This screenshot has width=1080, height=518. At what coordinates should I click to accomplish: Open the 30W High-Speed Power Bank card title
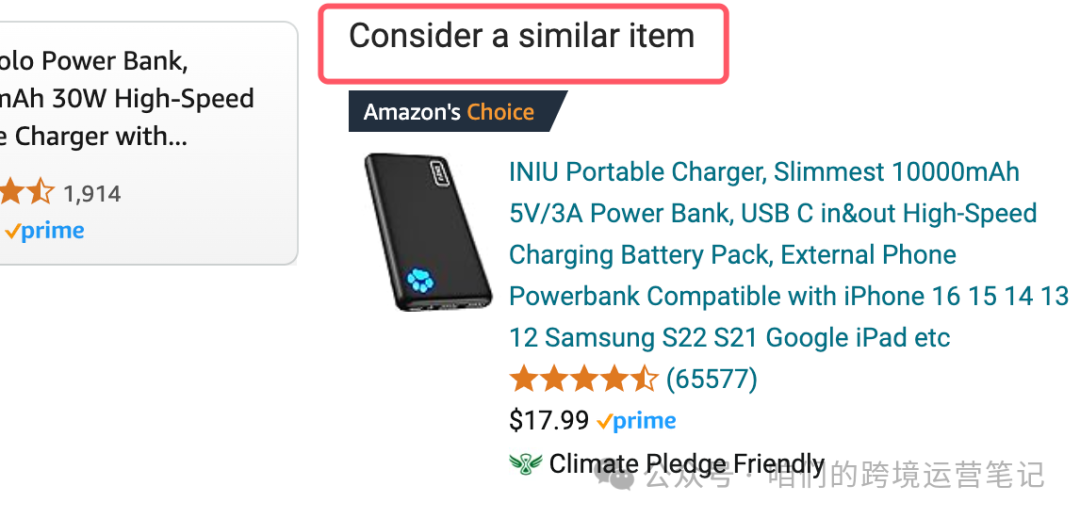(120, 99)
